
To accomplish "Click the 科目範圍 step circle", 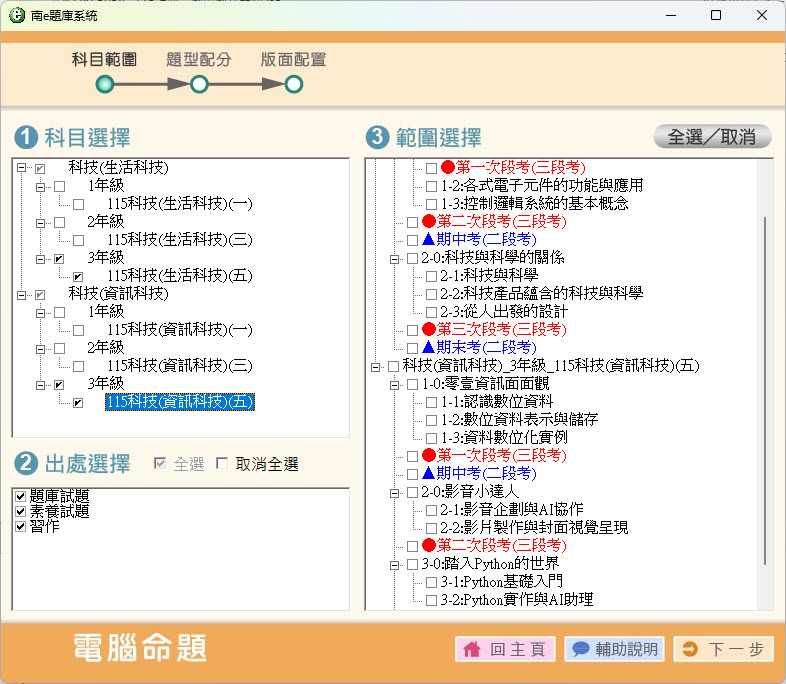I will (105, 84).
